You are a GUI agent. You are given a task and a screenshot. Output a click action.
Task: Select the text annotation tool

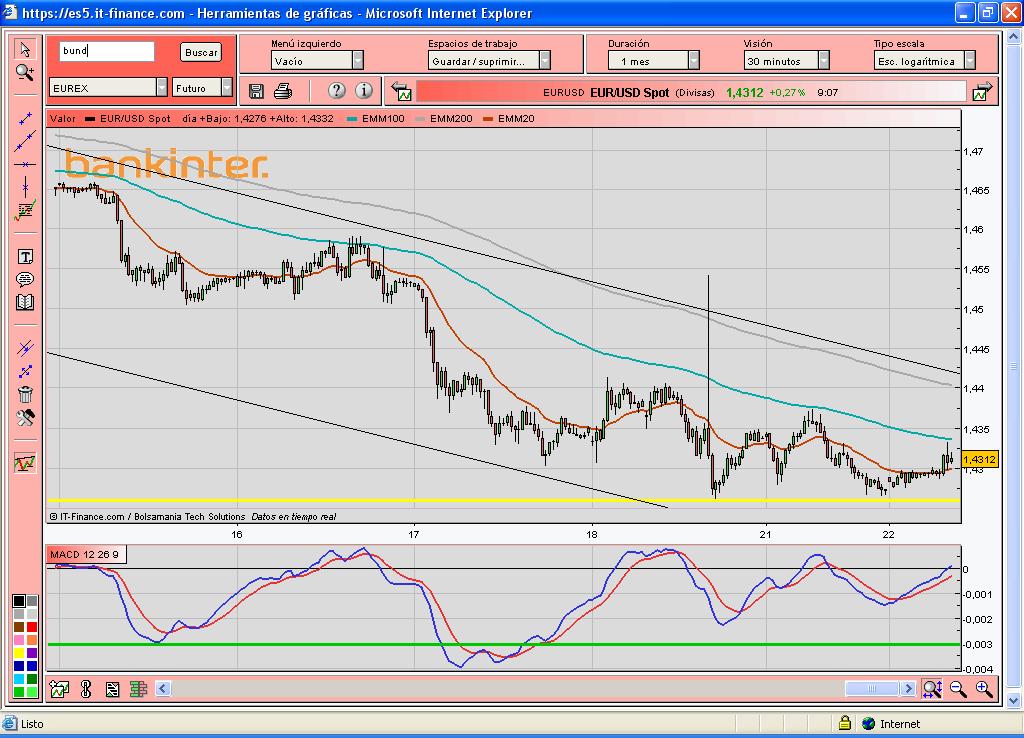click(x=25, y=257)
